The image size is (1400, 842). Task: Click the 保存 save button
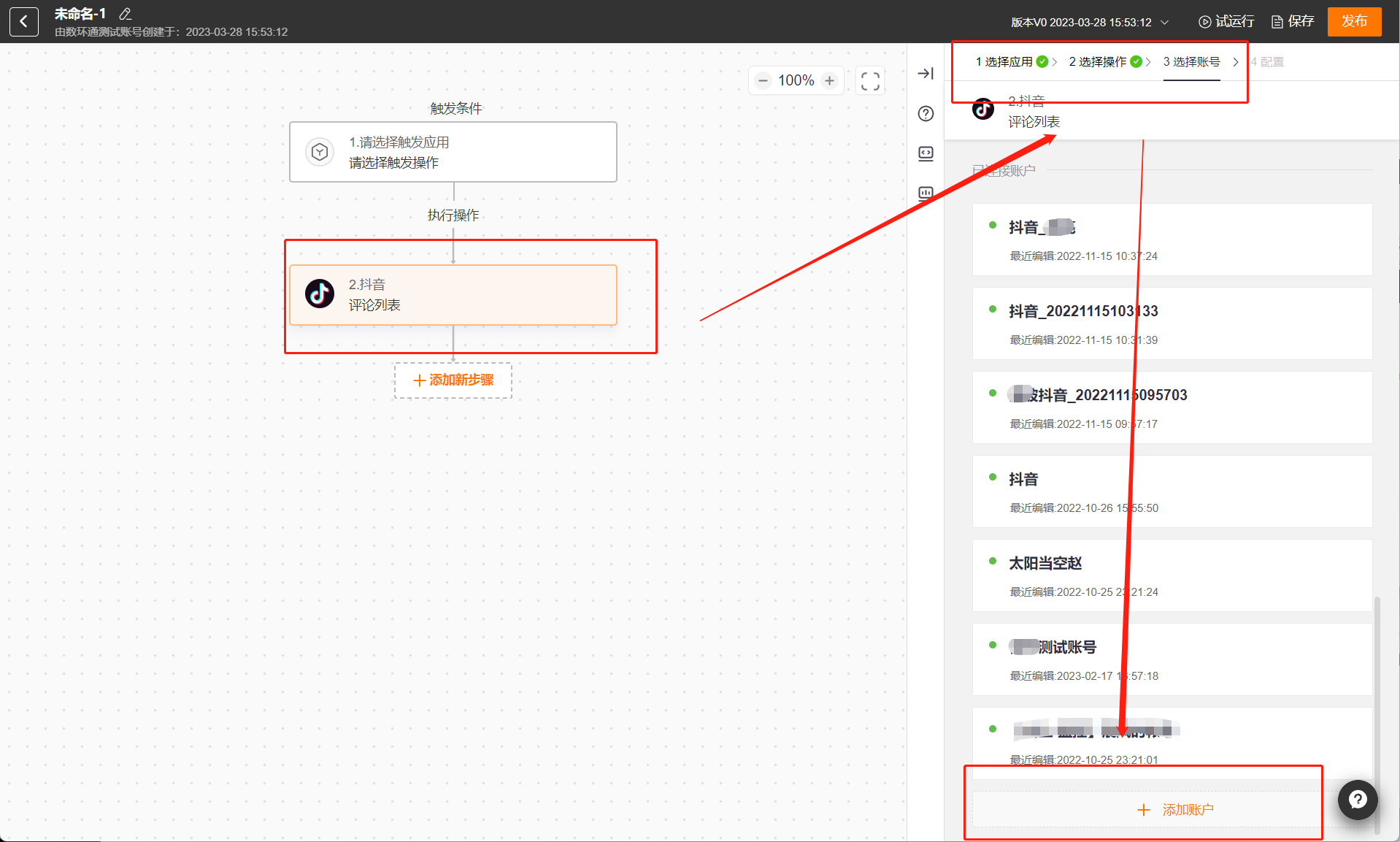pyautogui.click(x=1293, y=22)
